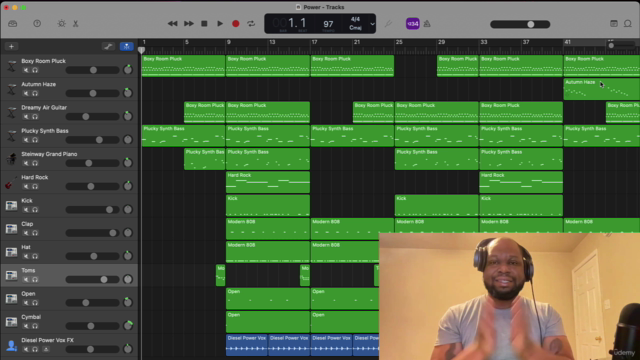Add a new track with plus button
Screen dimensions: 640x360
tap(11, 47)
